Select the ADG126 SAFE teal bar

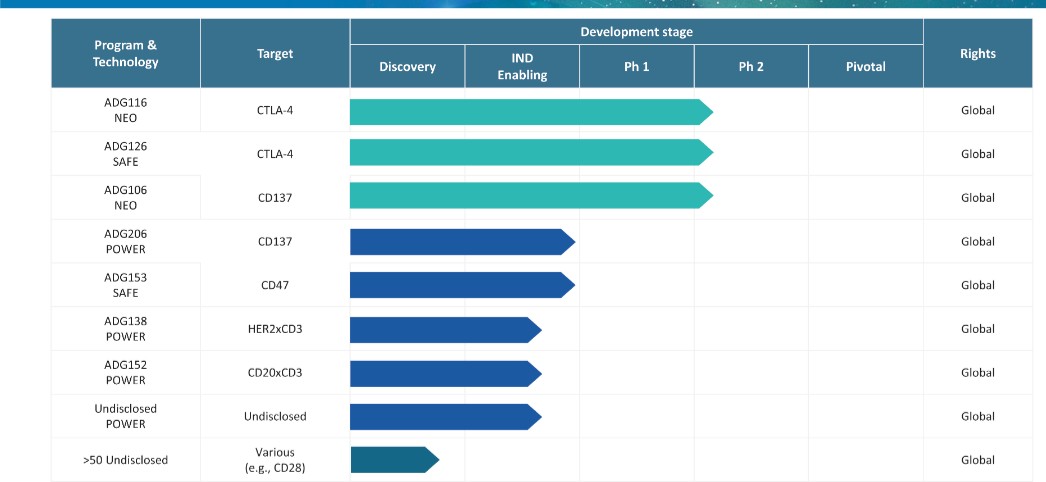coord(532,153)
